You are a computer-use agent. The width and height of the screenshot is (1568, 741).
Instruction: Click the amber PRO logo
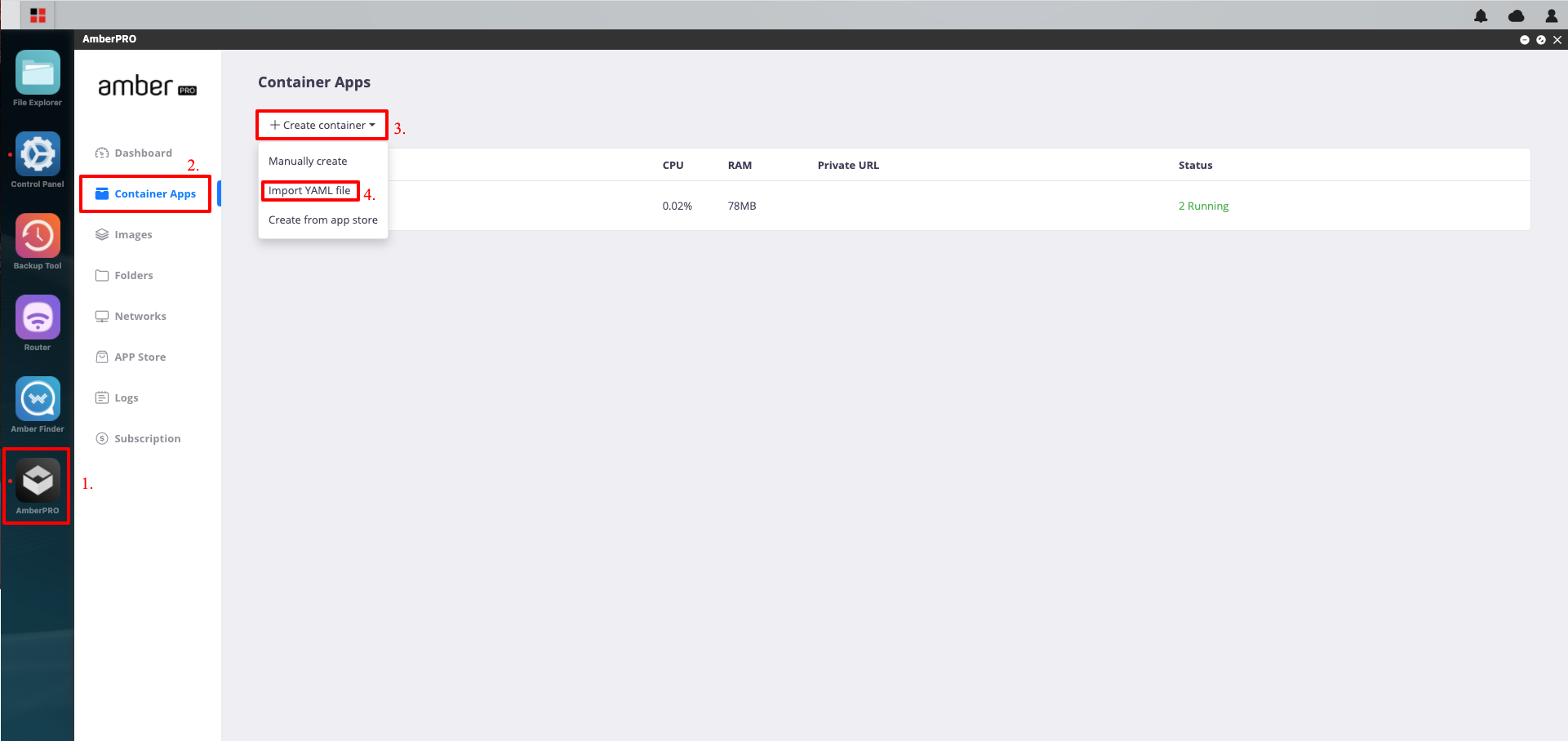(148, 86)
